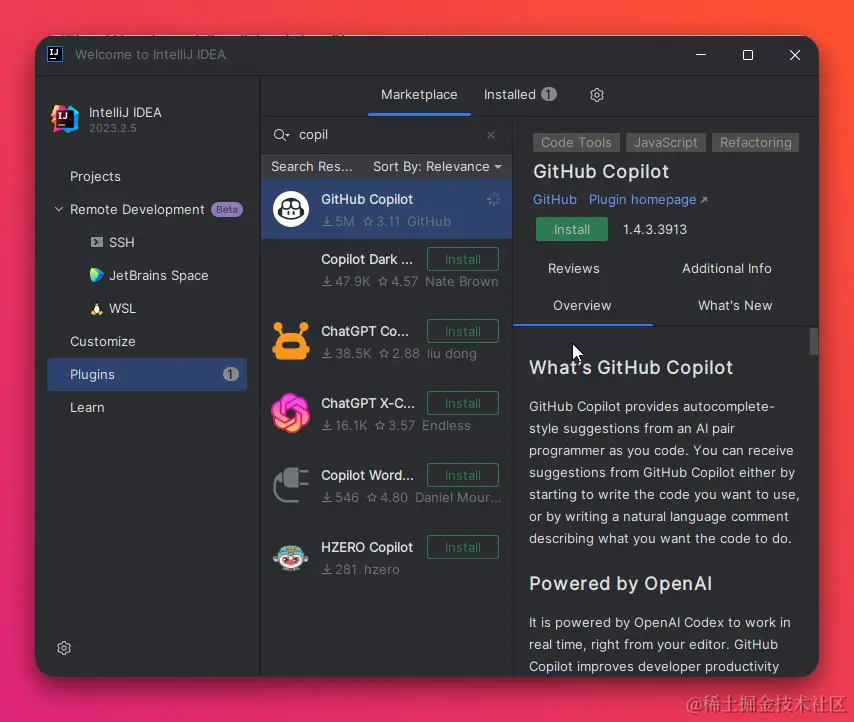Image resolution: width=854 pixels, height=722 pixels.
Task: Select WSL in the sidebar
Action: click(122, 309)
